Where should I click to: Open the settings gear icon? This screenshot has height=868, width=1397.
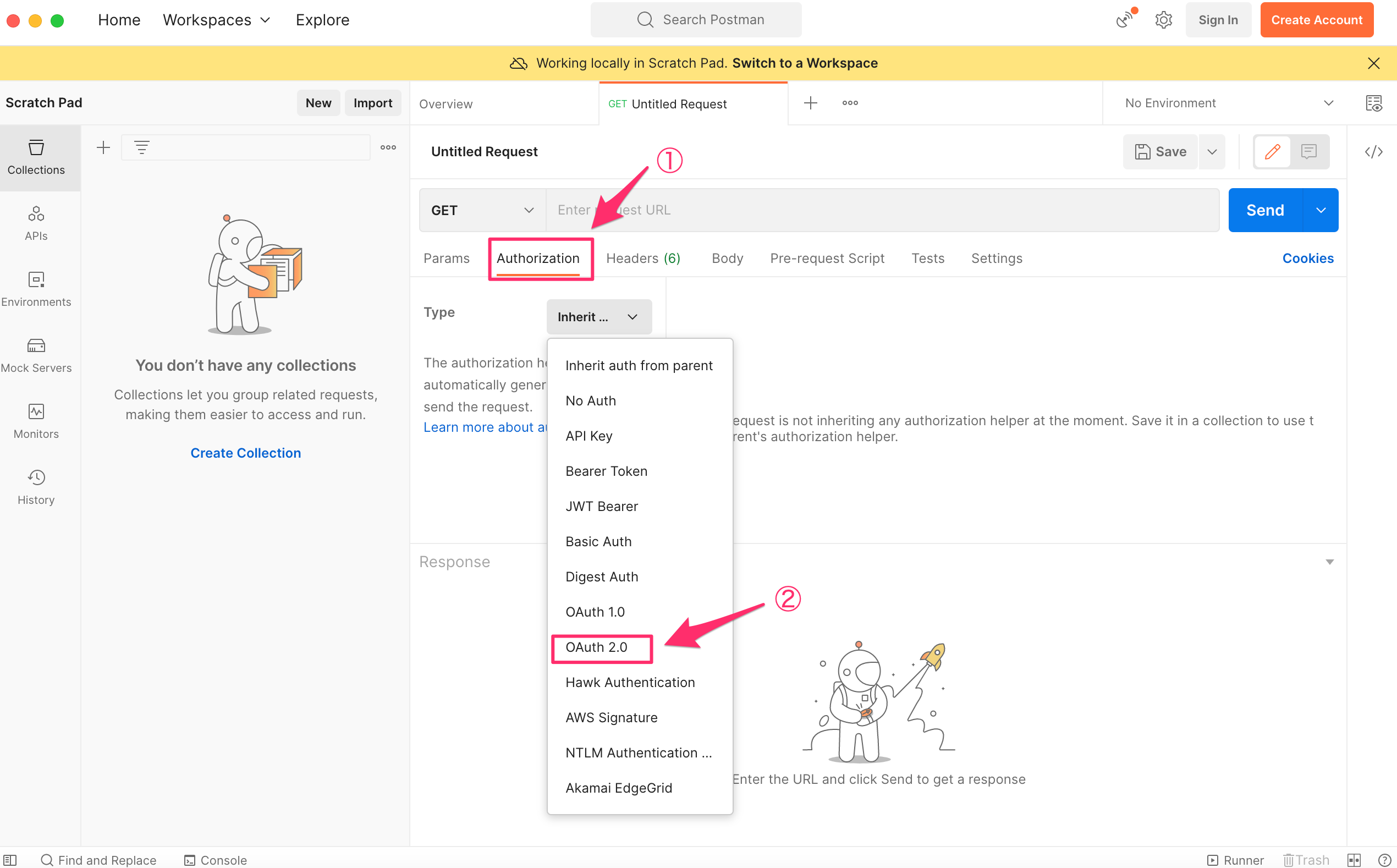coord(1163,19)
